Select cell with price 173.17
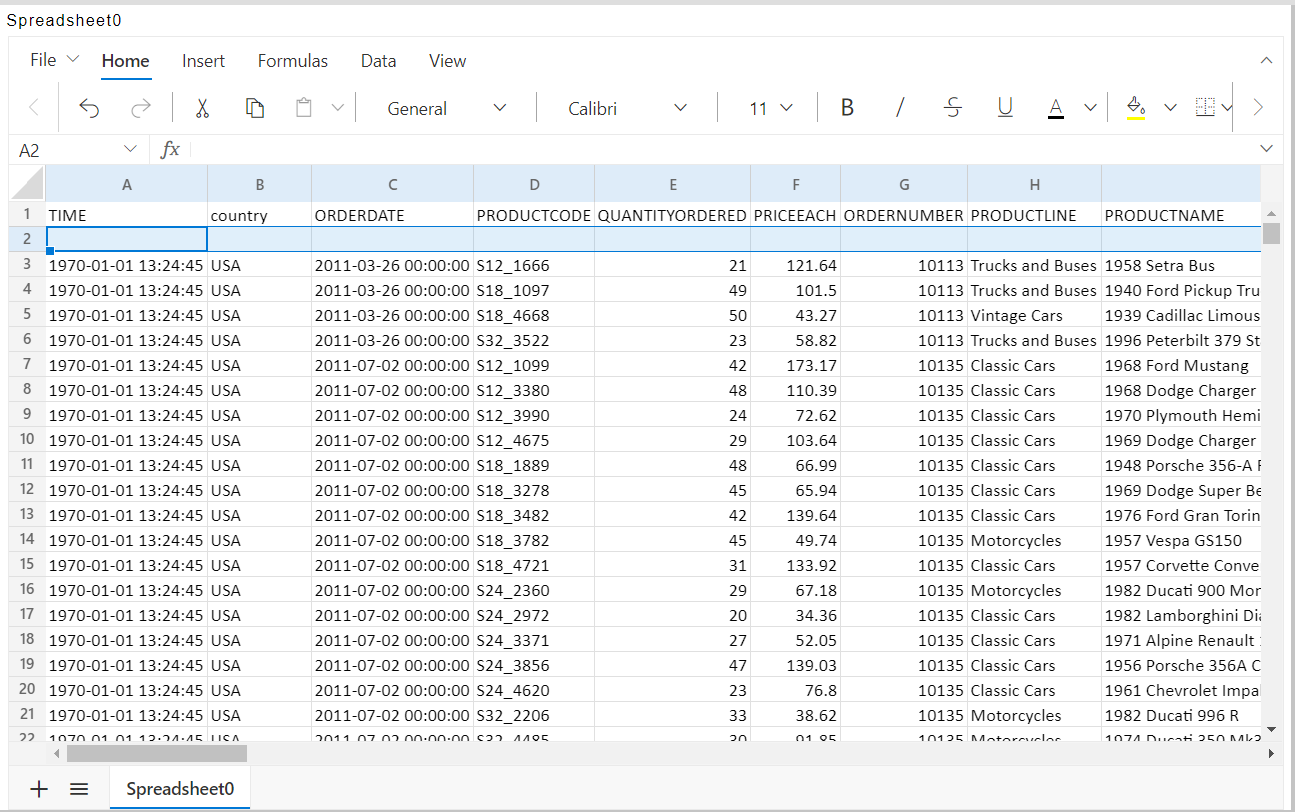This screenshot has height=812, width=1295. [796, 365]
